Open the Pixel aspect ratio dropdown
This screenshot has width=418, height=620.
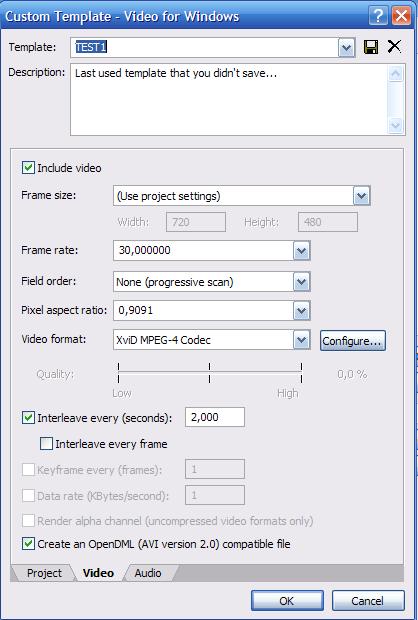pyautogui.click(x=301, y=310)
